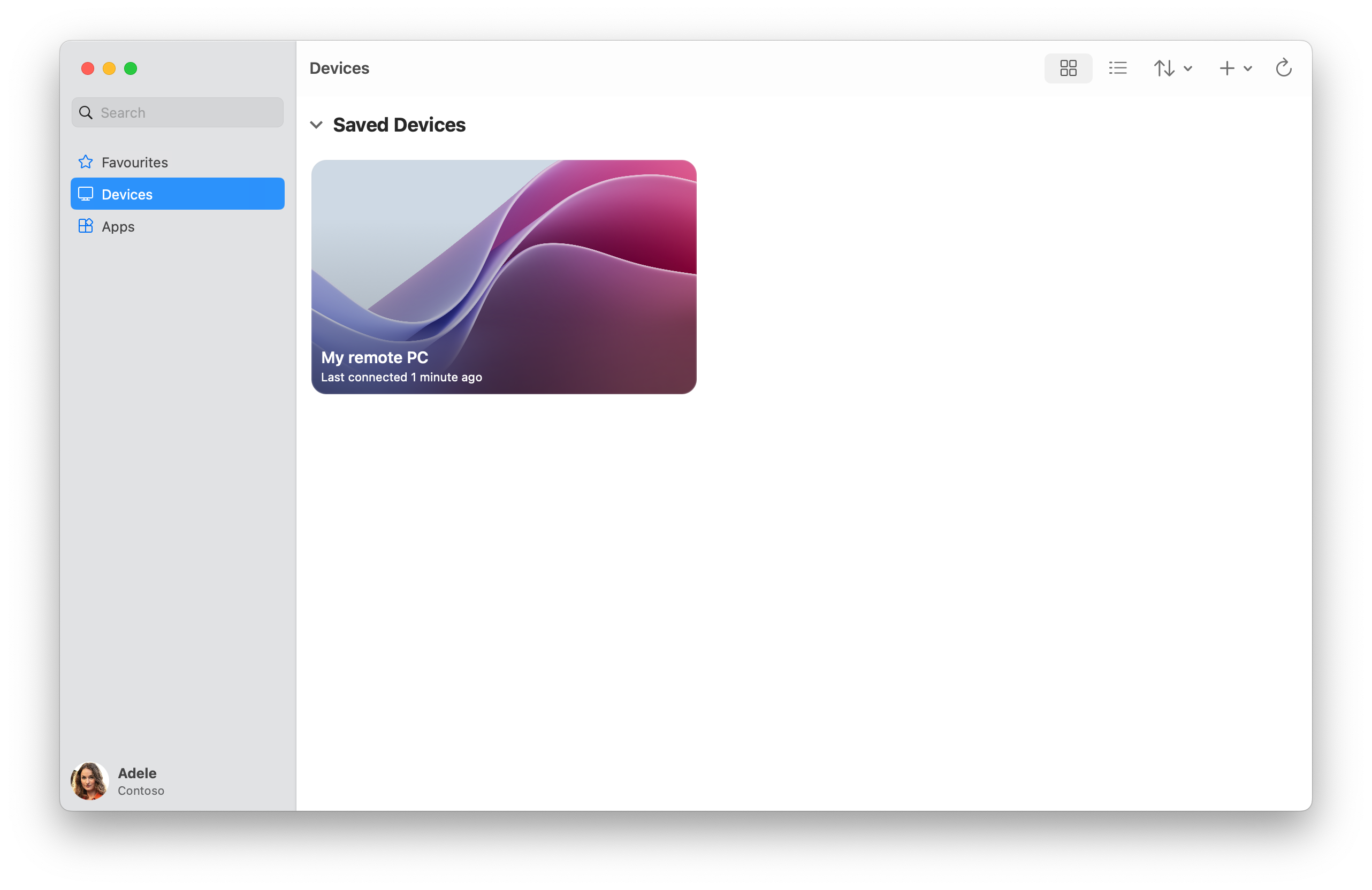Open the sort order dropdown
This screenshot has height=890, width=1372.
point(1172,68)
